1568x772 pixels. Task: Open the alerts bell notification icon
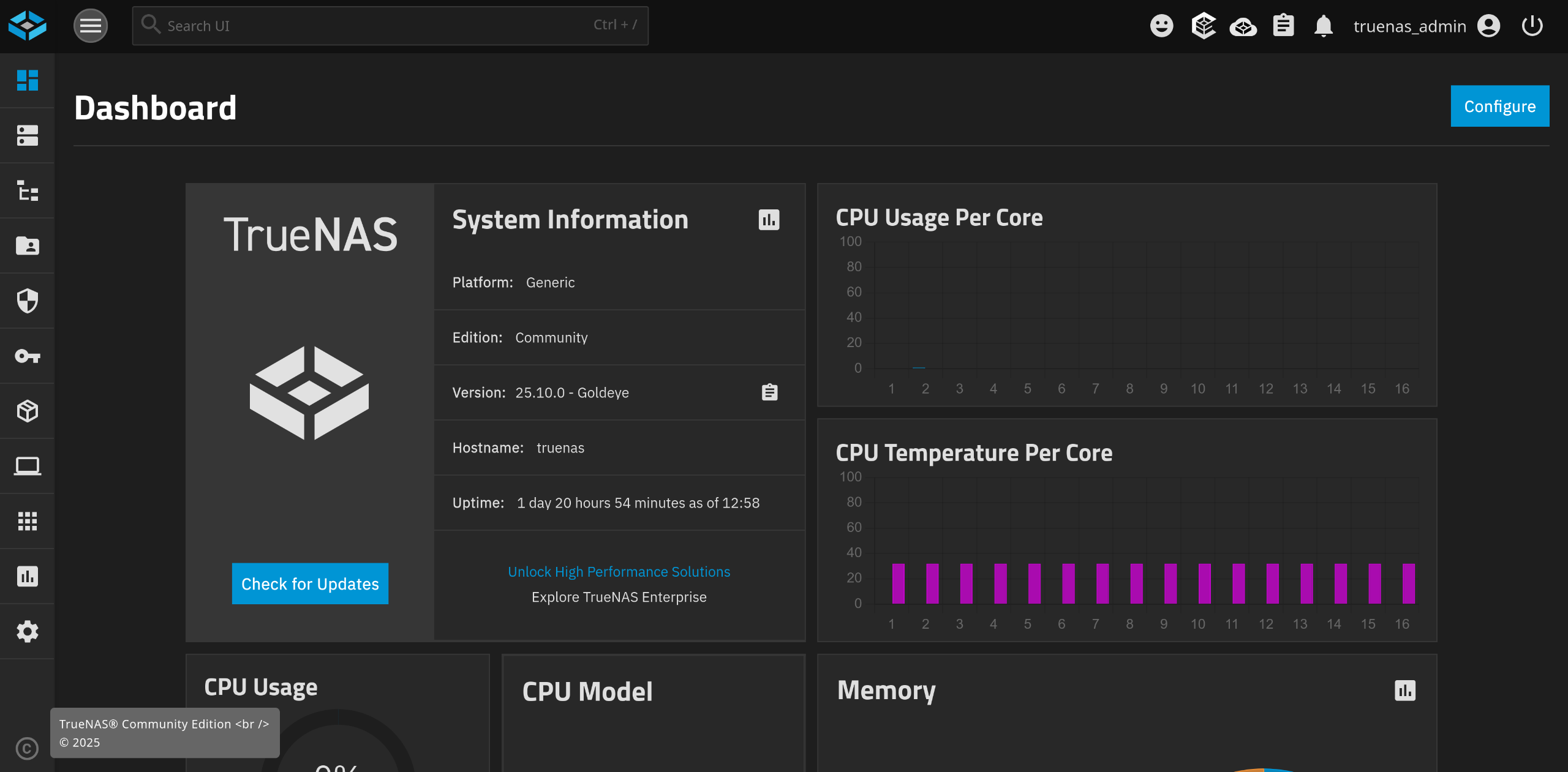pos(1323,26)
